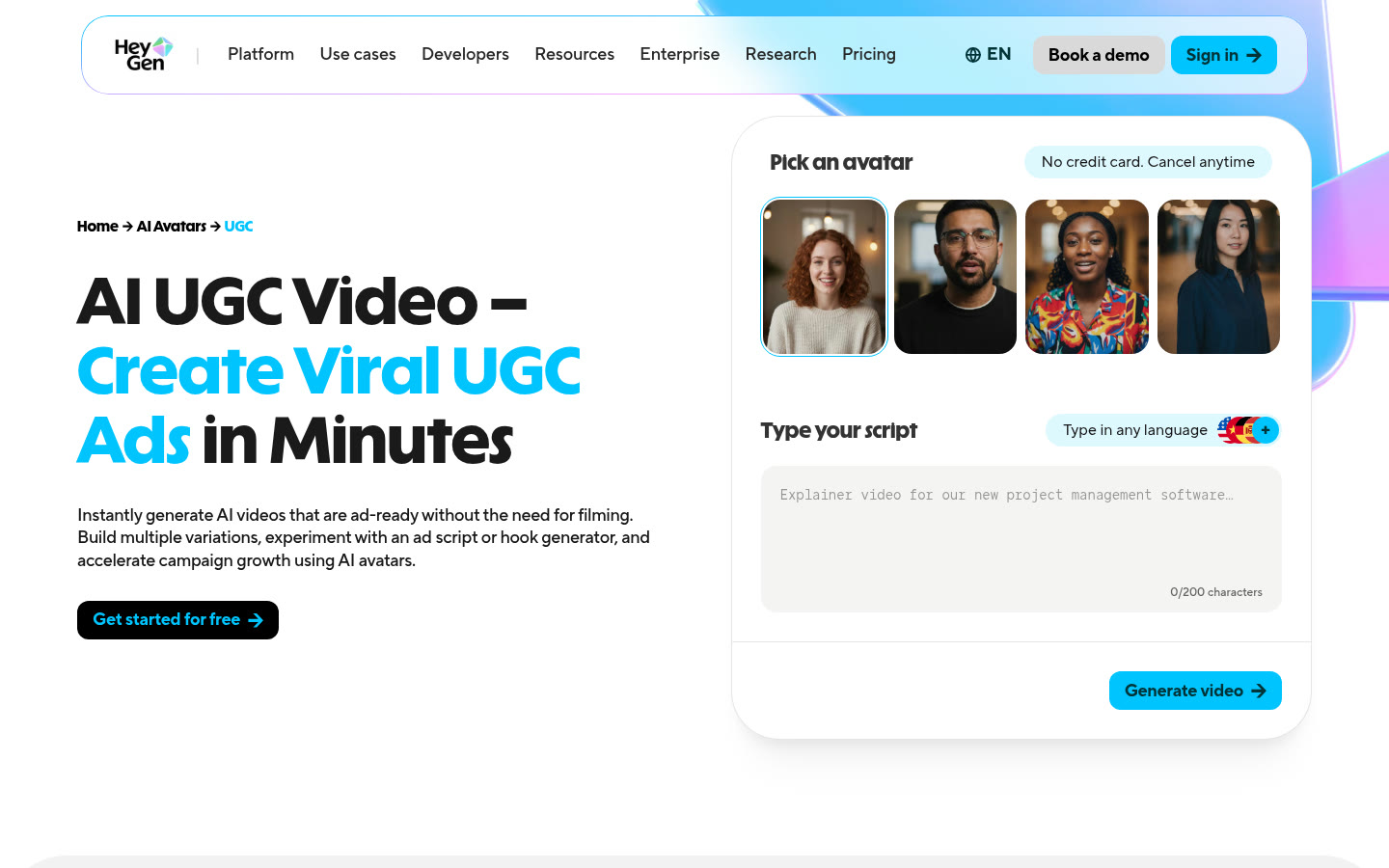Click the Type in any language pill
Viewport: 1389px width, 868px height.
[x=1163, y=430]
